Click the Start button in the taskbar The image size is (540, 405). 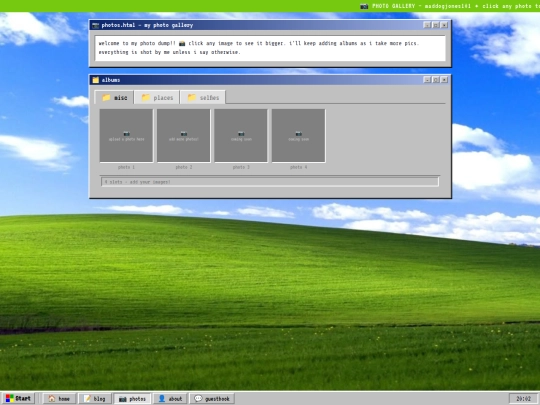19,398
